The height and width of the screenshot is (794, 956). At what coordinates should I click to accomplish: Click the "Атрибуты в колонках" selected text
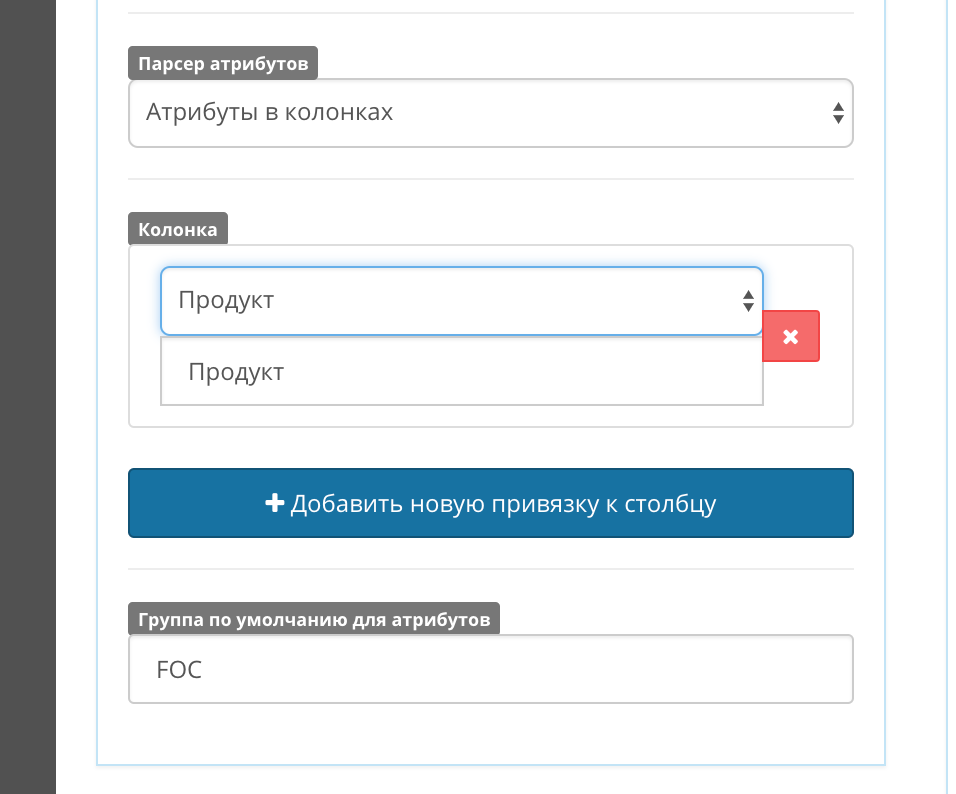point(269,112)
